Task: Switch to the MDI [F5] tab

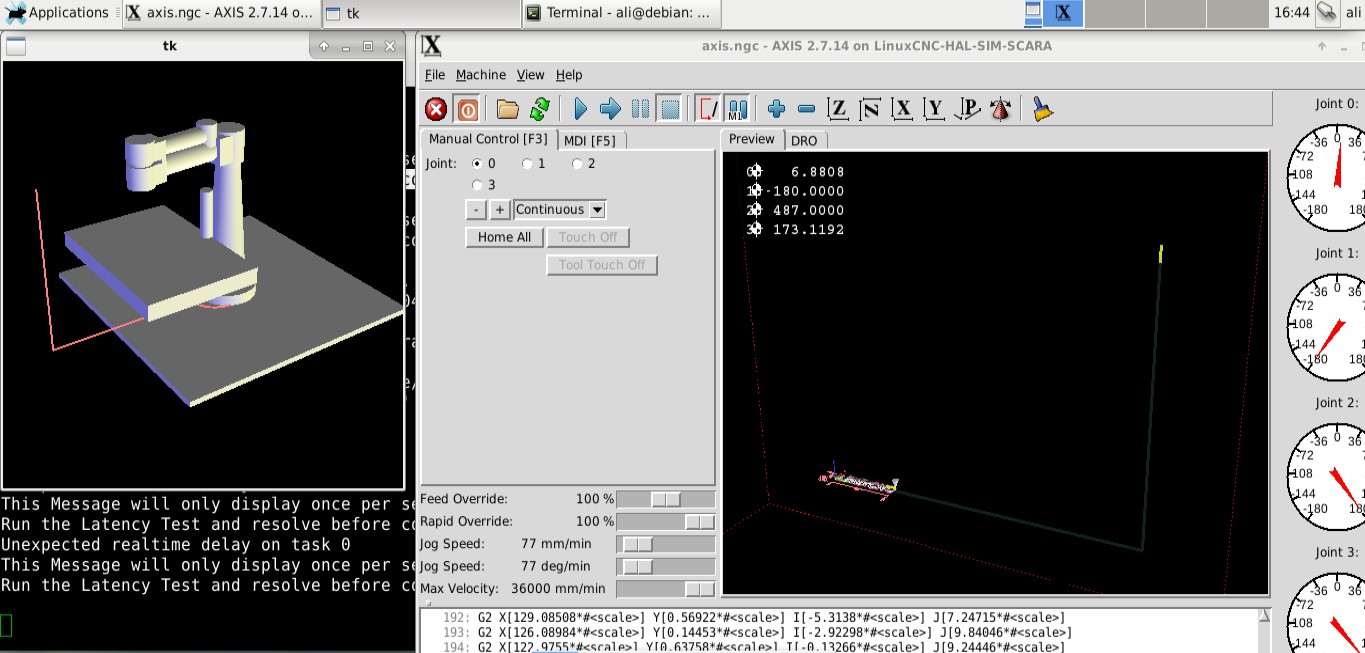Action: click(x=590, y=140)
